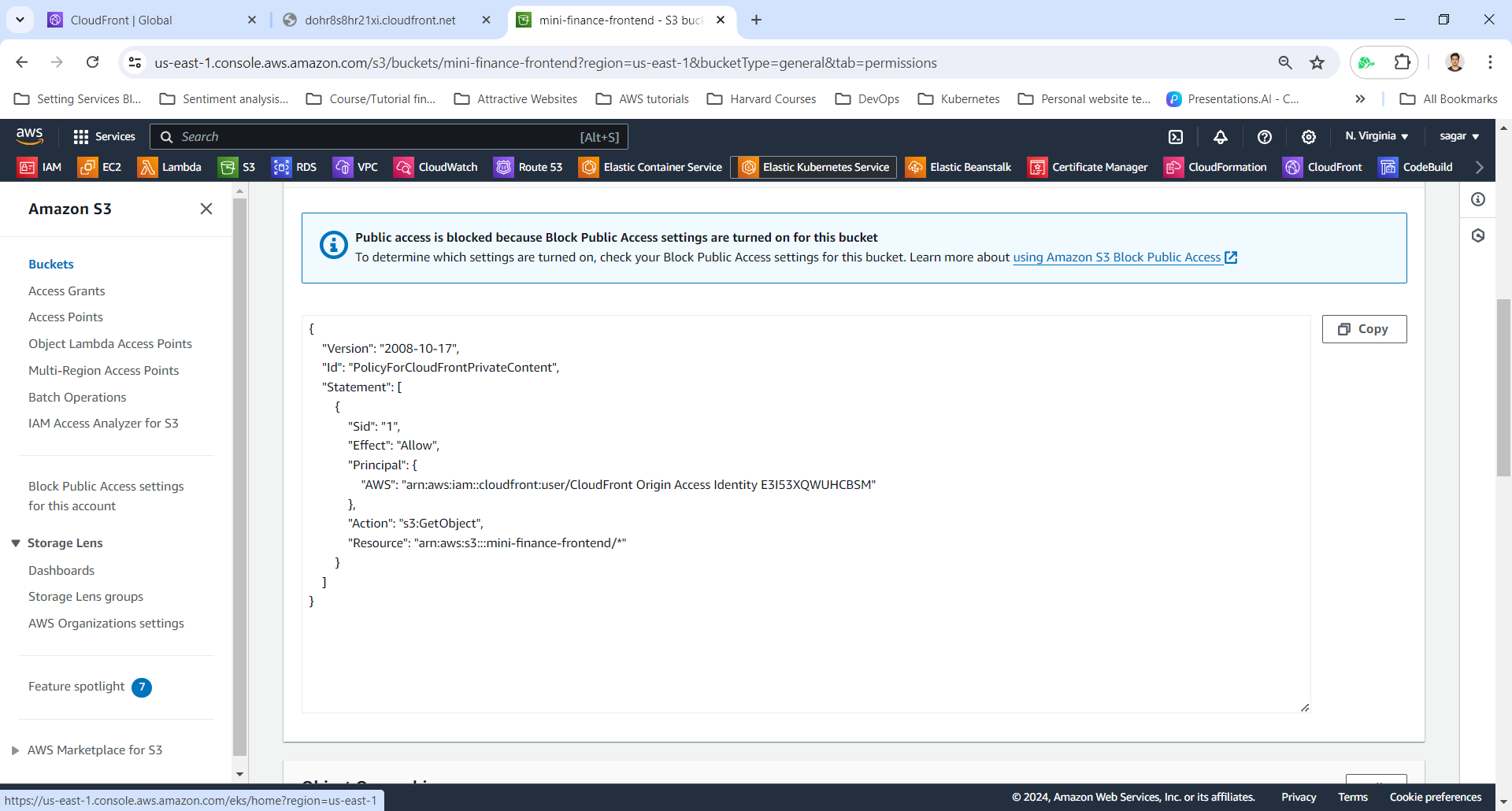The height and width of the screenshot is (811, 1512).
Task: Open the AWS CloudShell icon
Action: pos(1176,137)
